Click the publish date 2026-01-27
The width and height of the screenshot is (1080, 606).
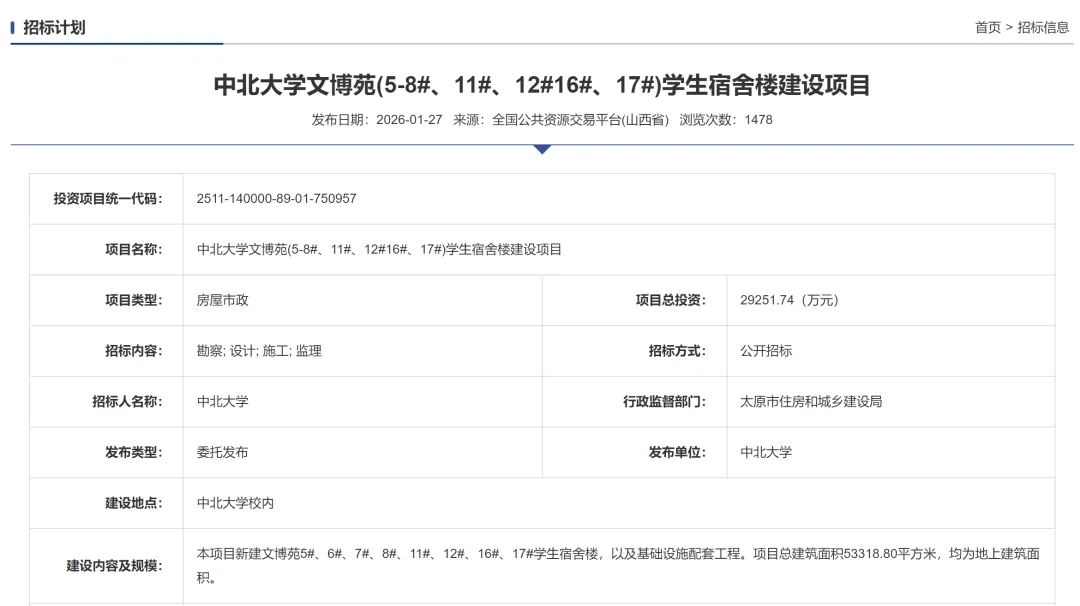(x=409, y=120)
